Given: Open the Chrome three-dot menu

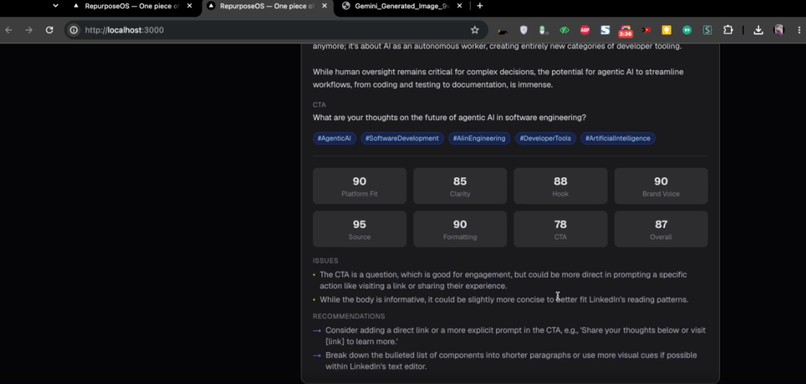Looking at the screenshot, I should tap(799, 30).
